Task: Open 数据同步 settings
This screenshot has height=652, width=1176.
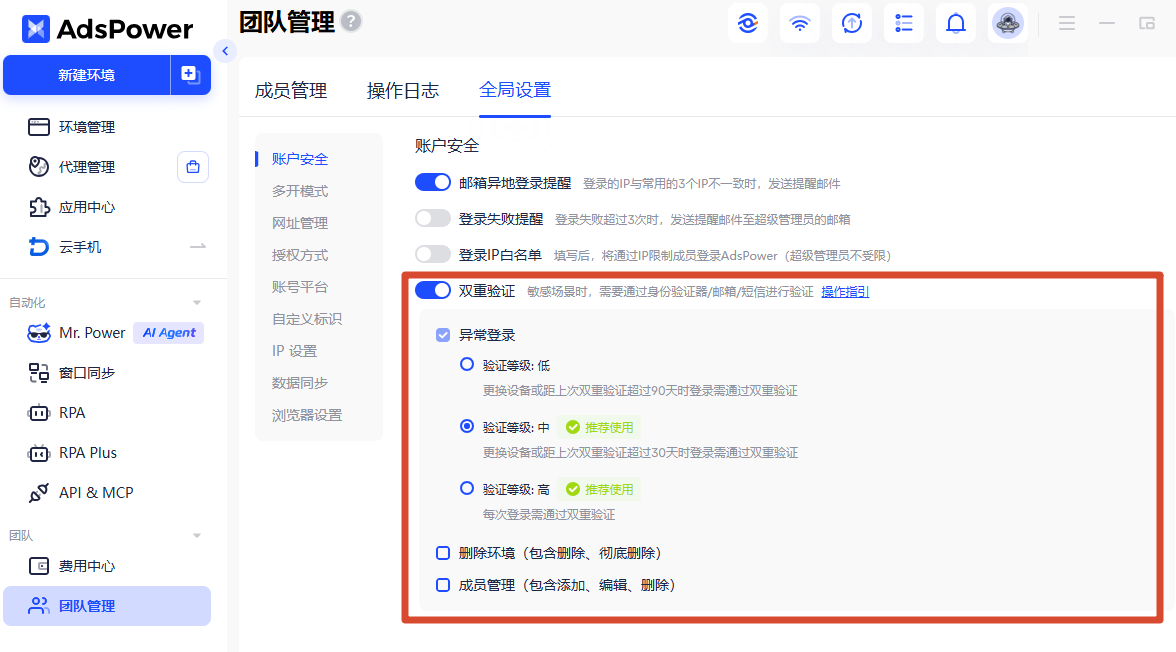Action: [x=300, y=383]
